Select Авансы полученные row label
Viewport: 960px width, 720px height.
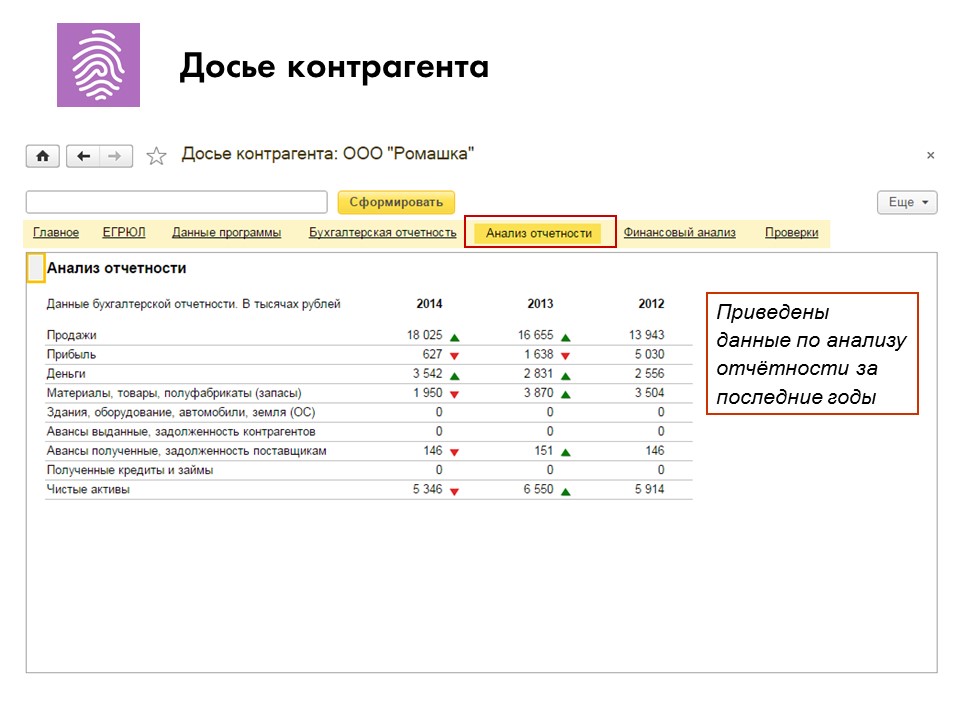click(186, 451)
